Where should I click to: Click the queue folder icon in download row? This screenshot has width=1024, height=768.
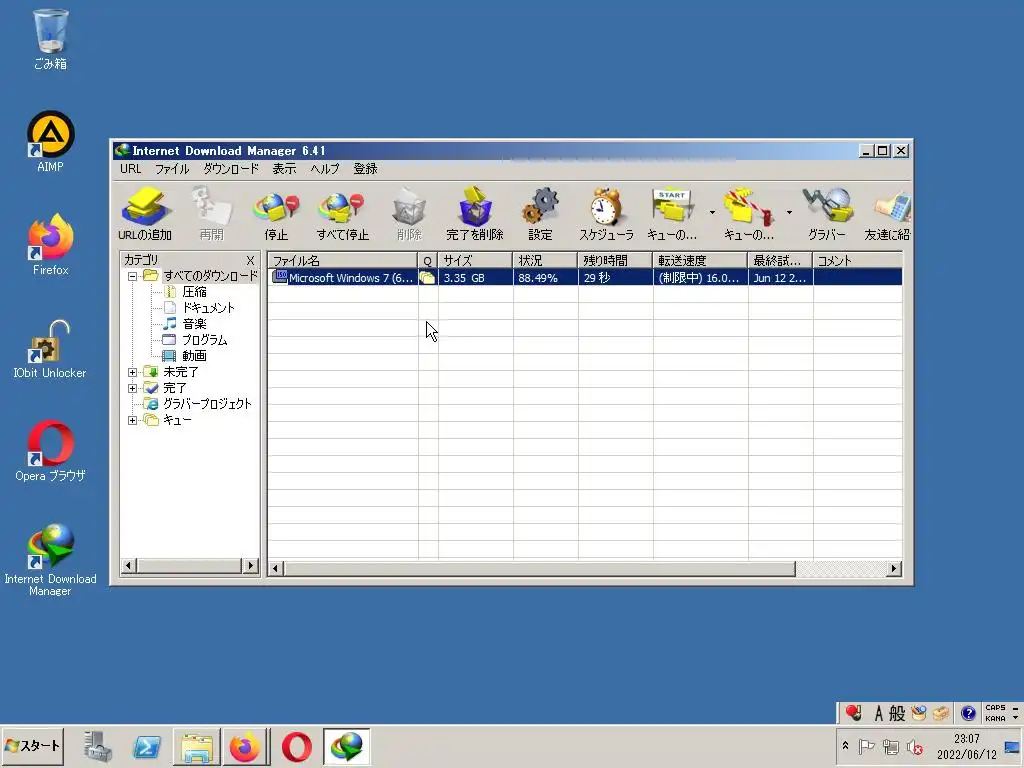point(427,278)
